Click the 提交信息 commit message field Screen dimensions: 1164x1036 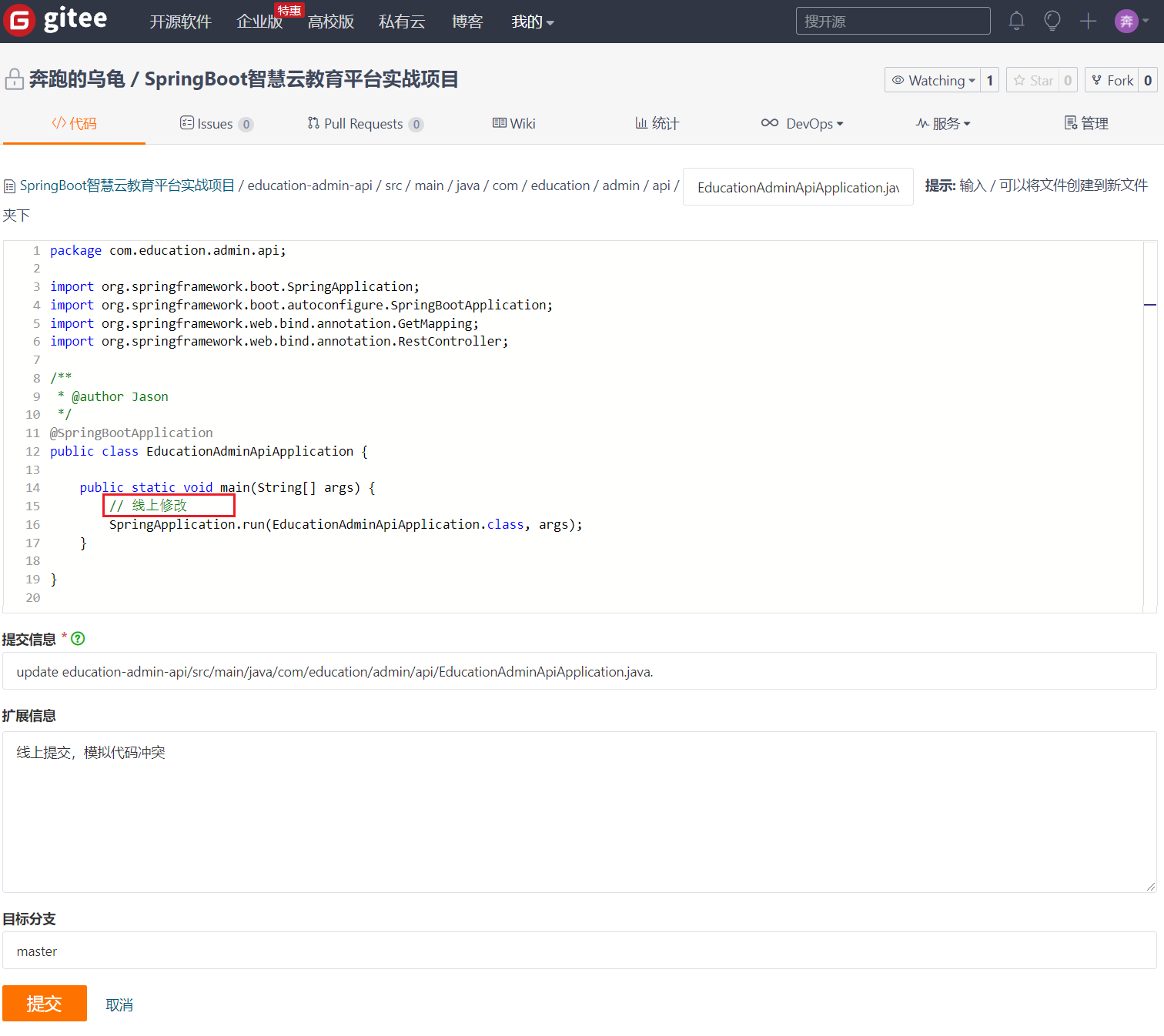click(x=579, y=671)
